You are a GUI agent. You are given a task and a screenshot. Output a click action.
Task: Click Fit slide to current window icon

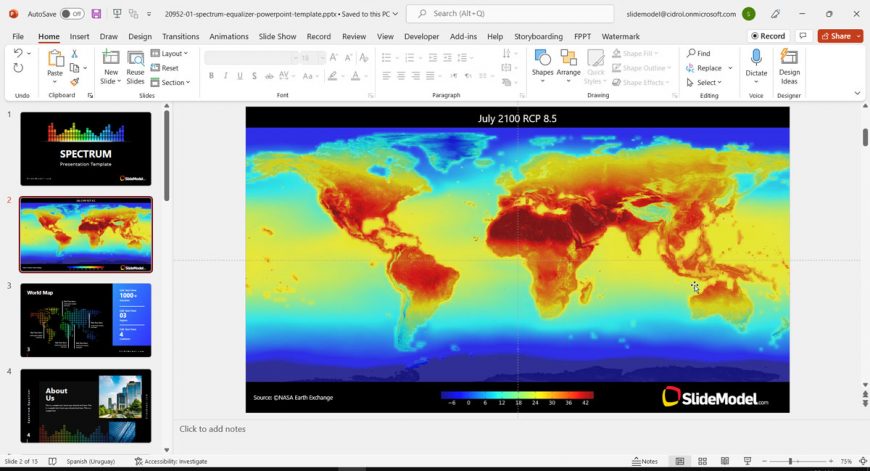click(x=863, y=461)
